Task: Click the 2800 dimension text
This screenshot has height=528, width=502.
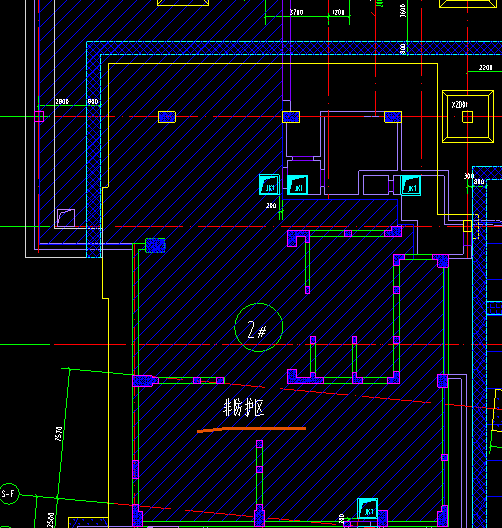Action: click(62, 101)
